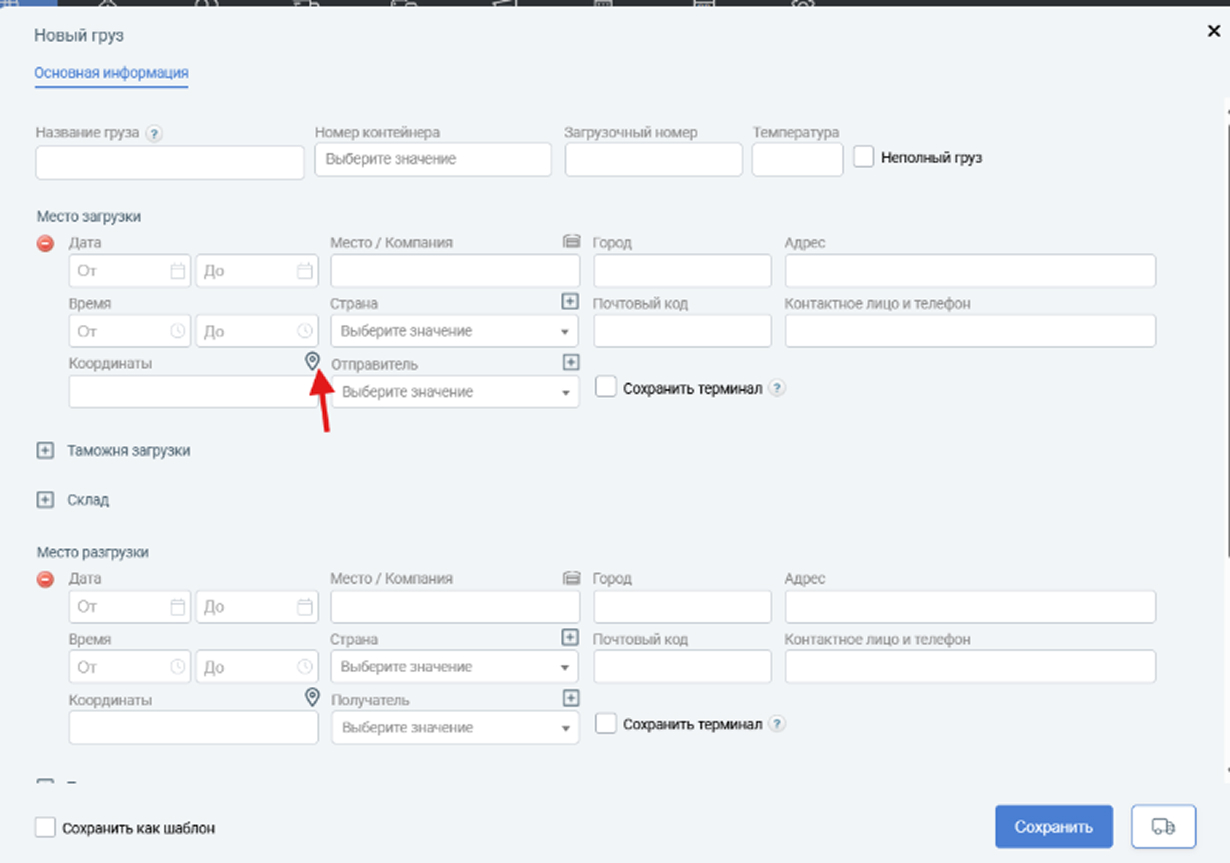Image resolution: width=1230 pixels, height=863 pixels.
Task: Remove loading place with red minus icon
Action: click(x=45, y=243)
